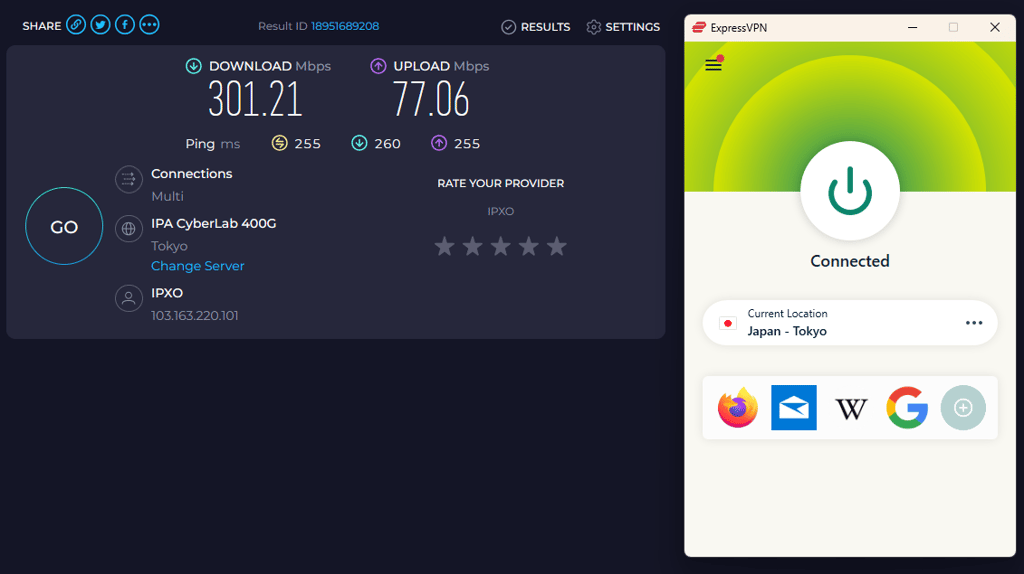Click the upload arrow icon
This screenshot has height=574, width=1024.
[378, 66]
